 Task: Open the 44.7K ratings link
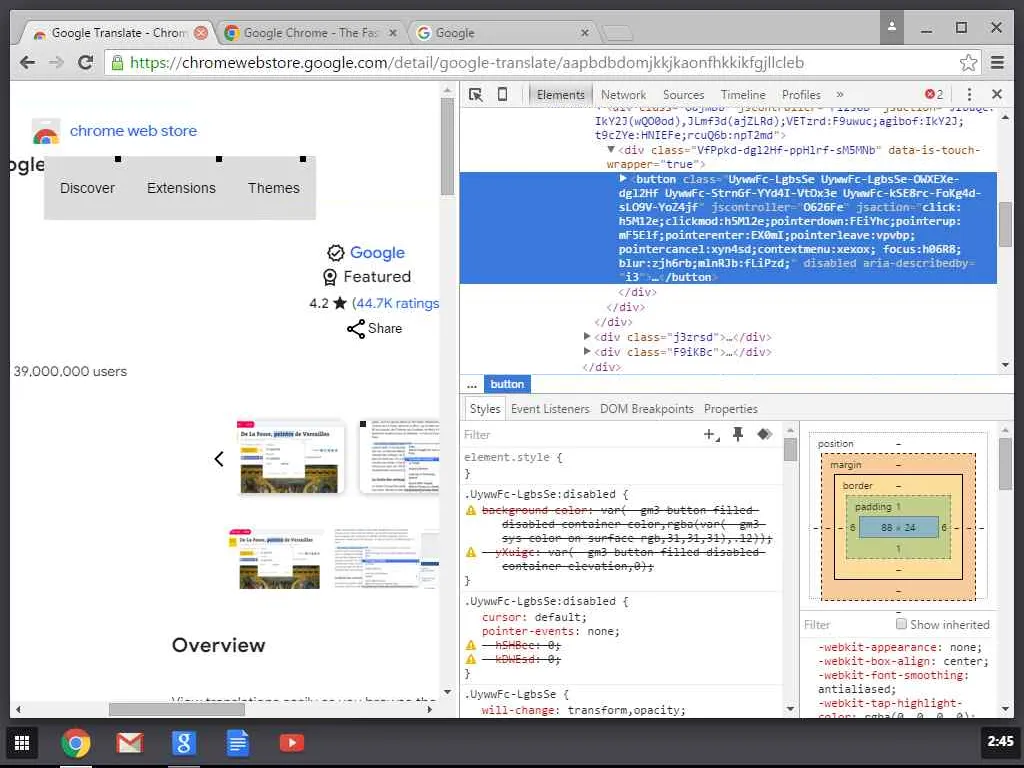pyautogui.click(x=398, y=303)
